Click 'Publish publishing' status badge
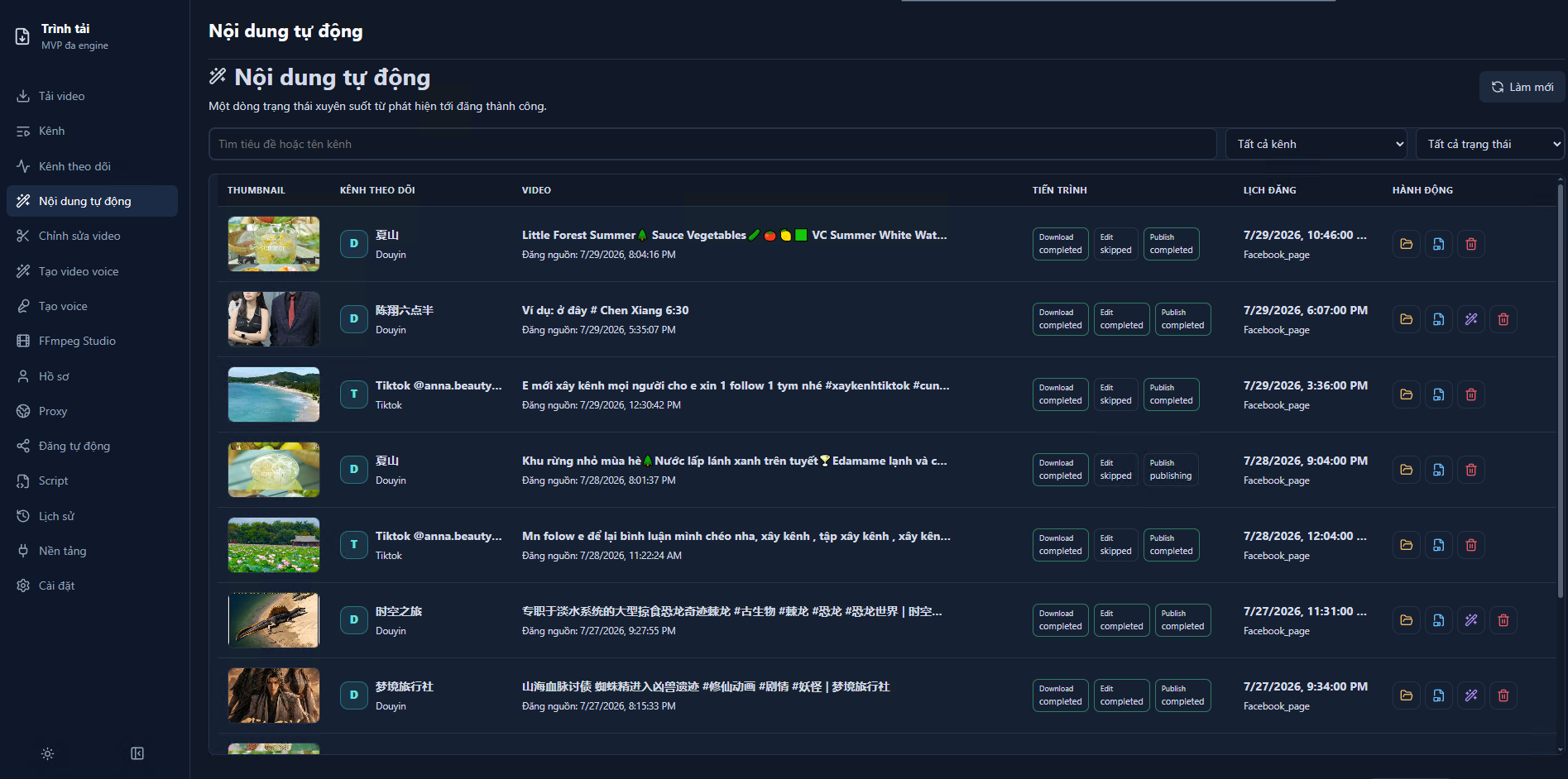Image resolution: width=1568 pixels, height=779 pixels. (x=1171, y=470)
